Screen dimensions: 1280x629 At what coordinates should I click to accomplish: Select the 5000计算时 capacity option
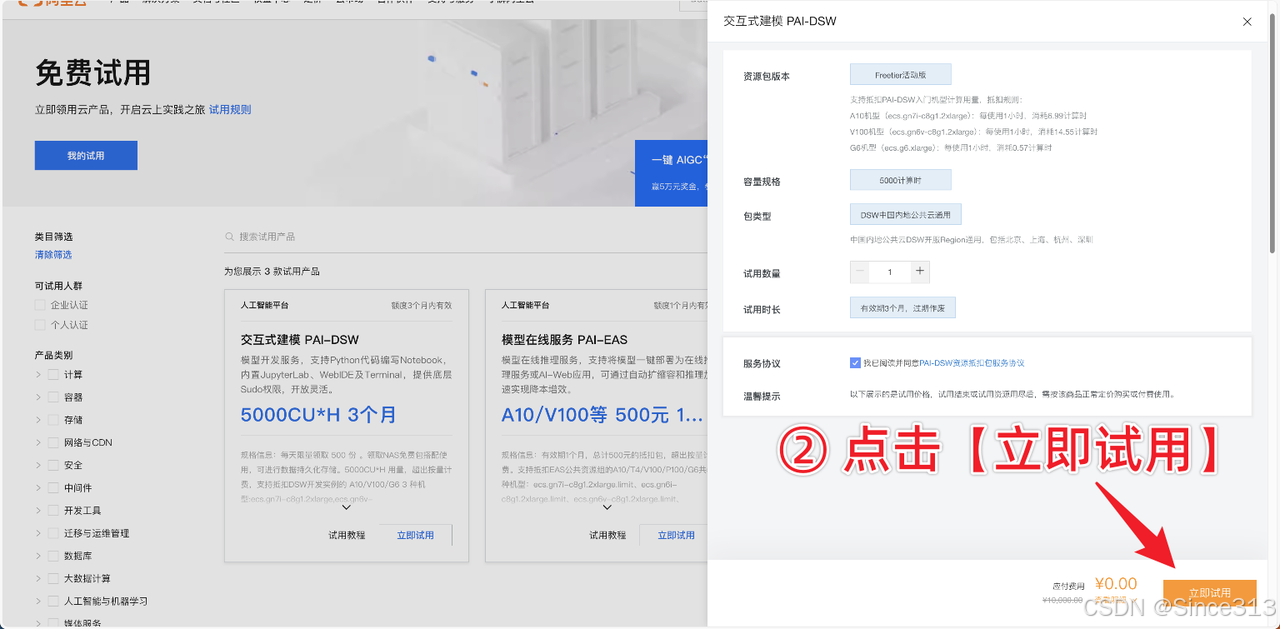coord(900,181)
